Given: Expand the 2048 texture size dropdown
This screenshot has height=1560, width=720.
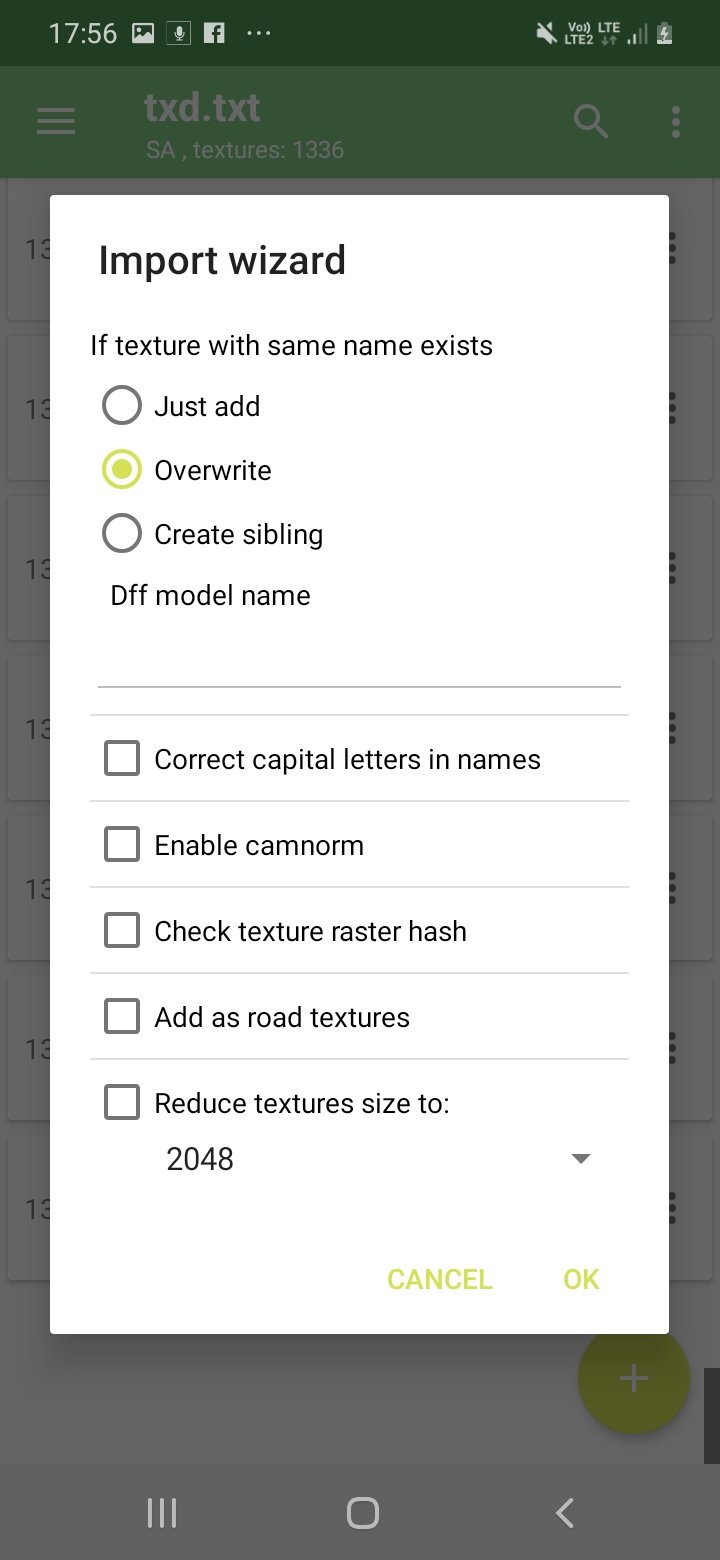Looking at the screenshot, I should 379,1159.
